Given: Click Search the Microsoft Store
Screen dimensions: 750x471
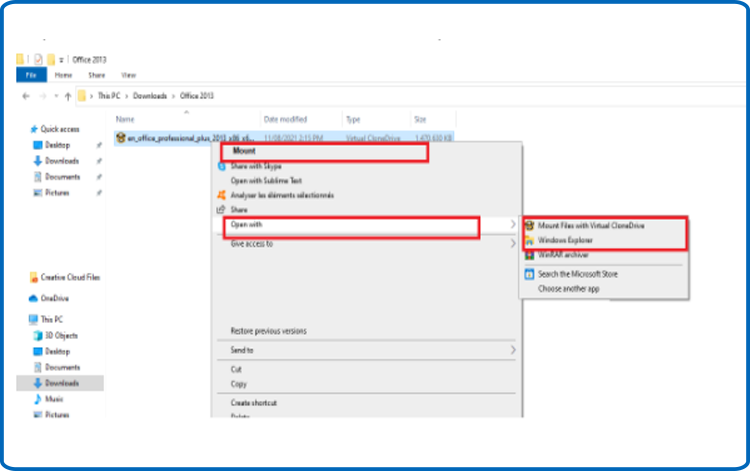Looking at the screenshot, I should 578,274.
